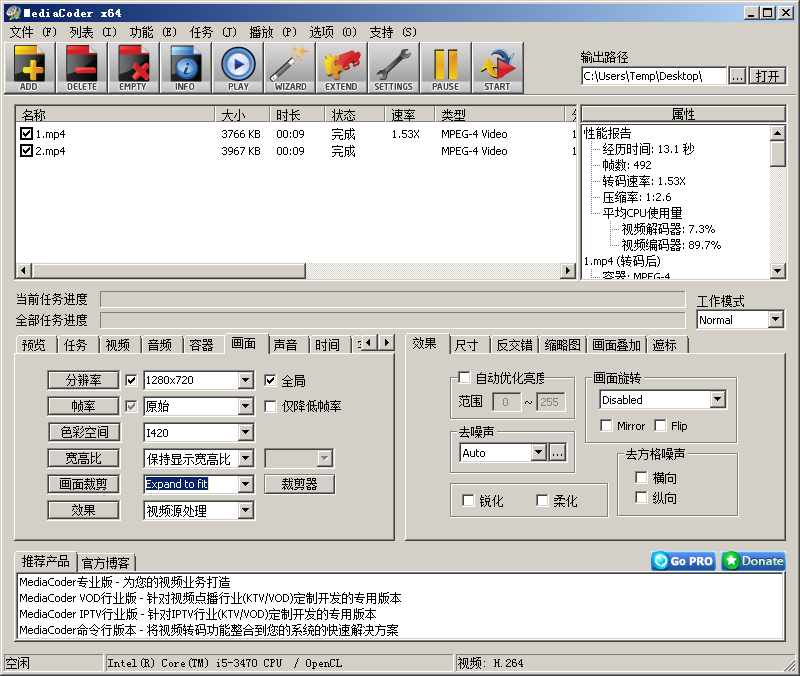Click the properties panel scroll down arrow
The image size is (800, 676).
click(x=778, y=270)
